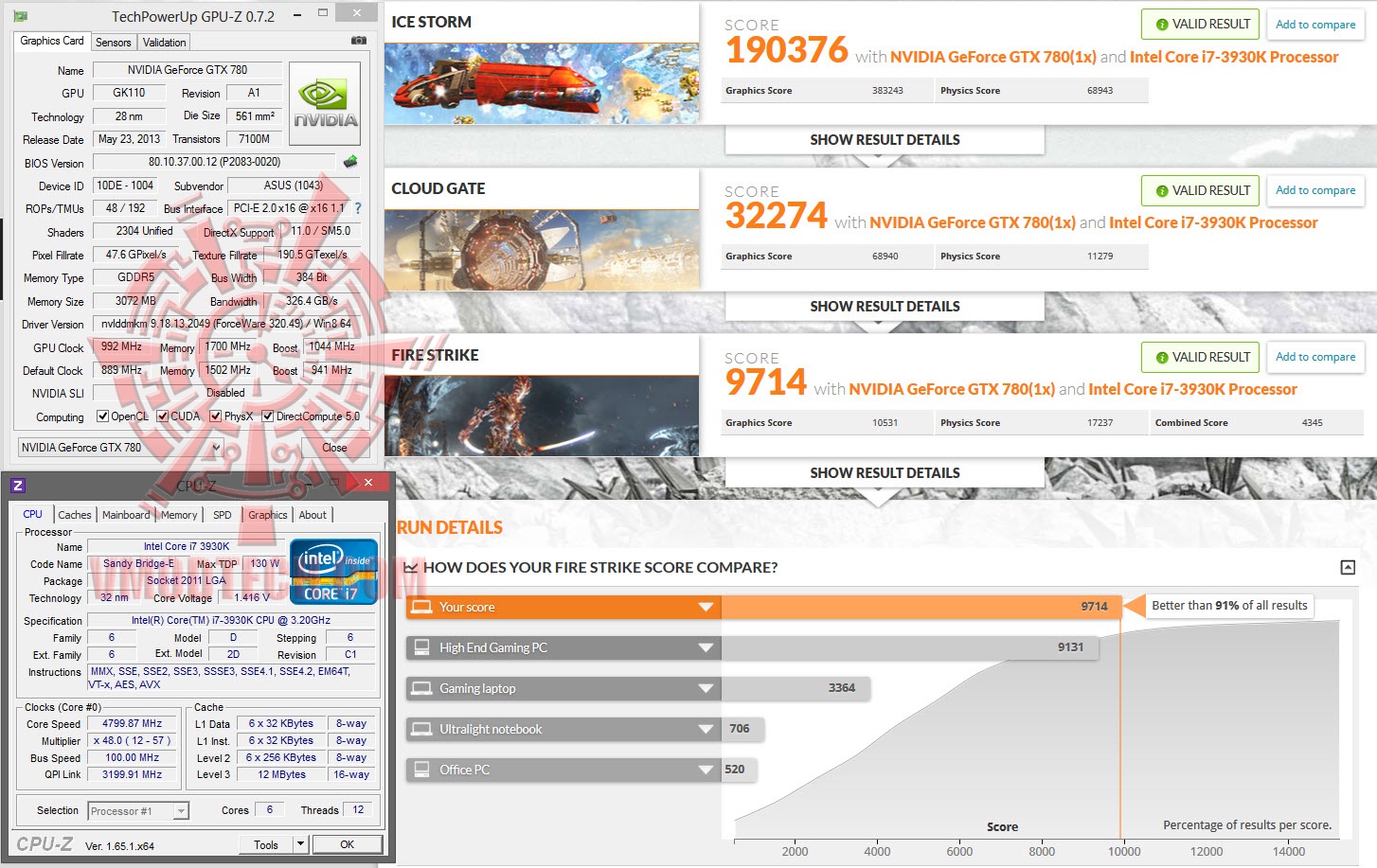1377x868 pixels.
Task: Click the desktop icon beside High End Gaming PC
Action: (x=422, y=647)
